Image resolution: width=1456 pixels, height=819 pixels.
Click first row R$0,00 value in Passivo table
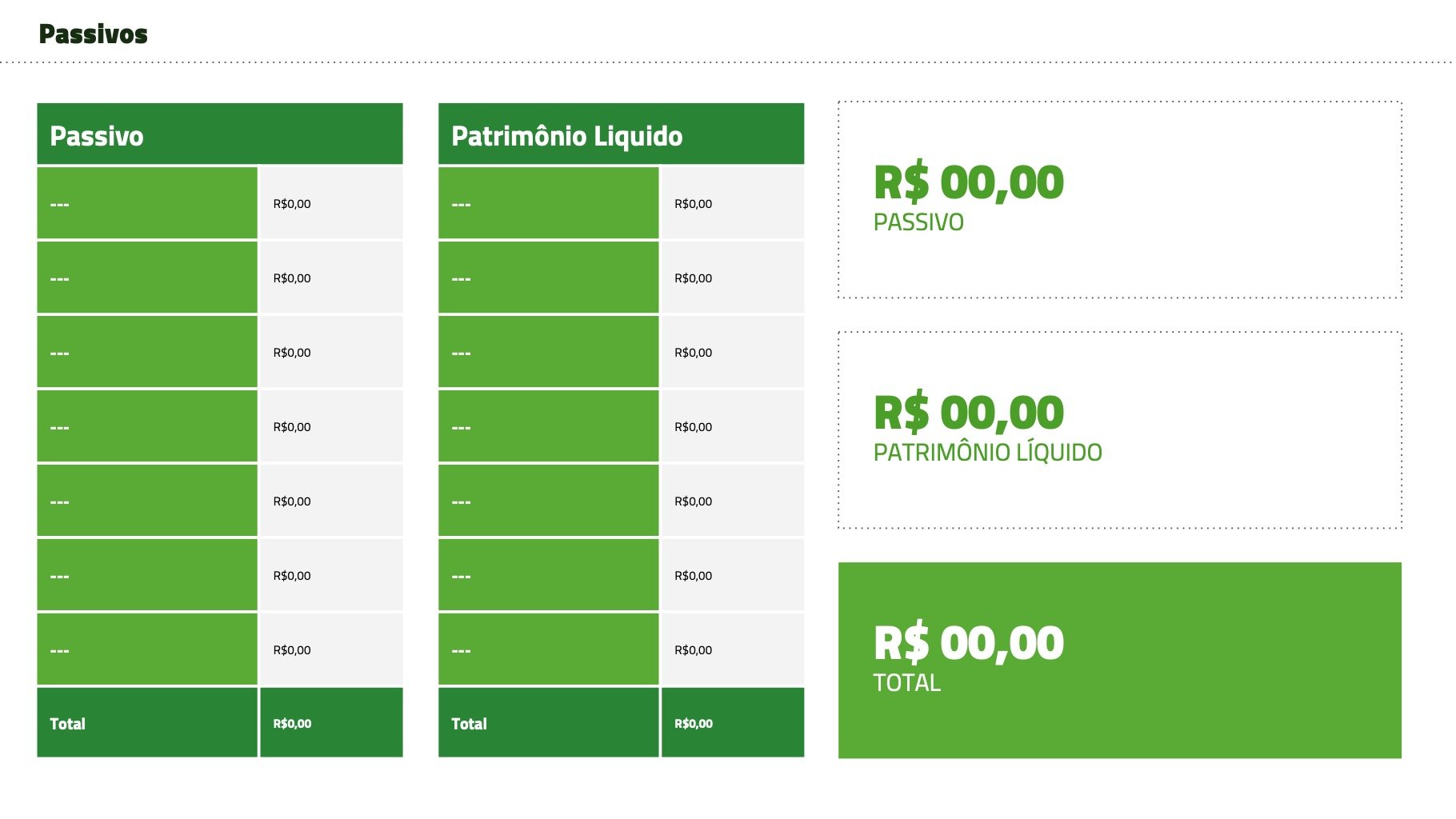pos(292,204)
